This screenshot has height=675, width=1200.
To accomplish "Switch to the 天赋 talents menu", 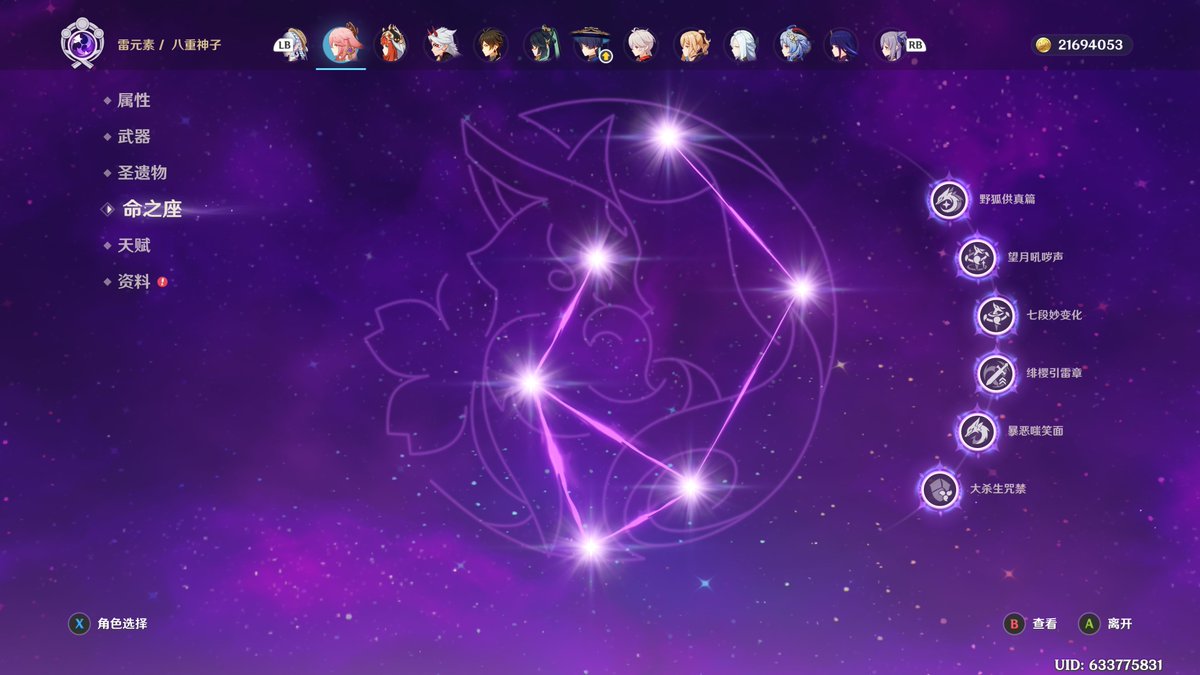I will (134, 245).
